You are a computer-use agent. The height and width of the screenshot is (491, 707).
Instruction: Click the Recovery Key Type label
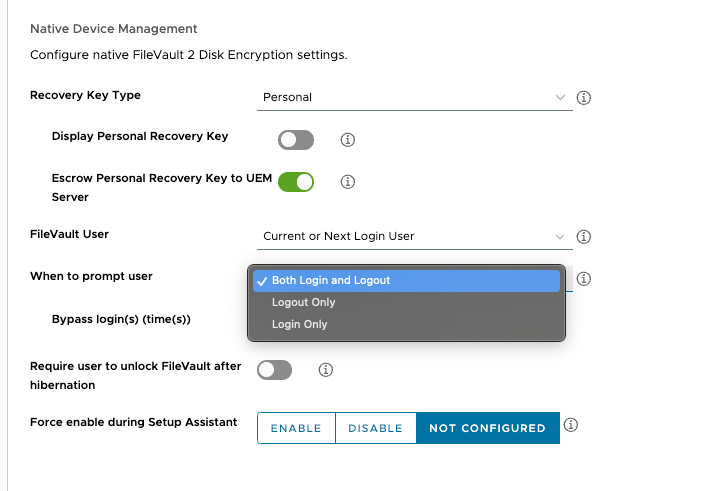click(85, 95)
